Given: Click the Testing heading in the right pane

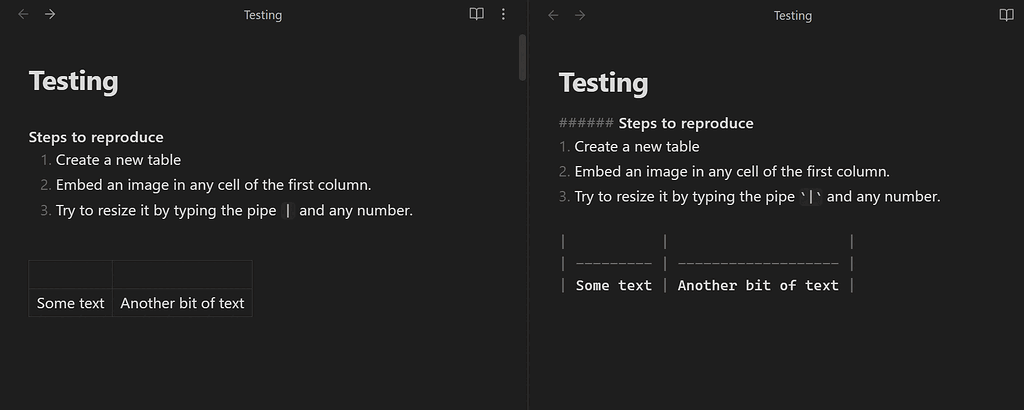Looking at the screenshot, I should [x=603, y=83].
